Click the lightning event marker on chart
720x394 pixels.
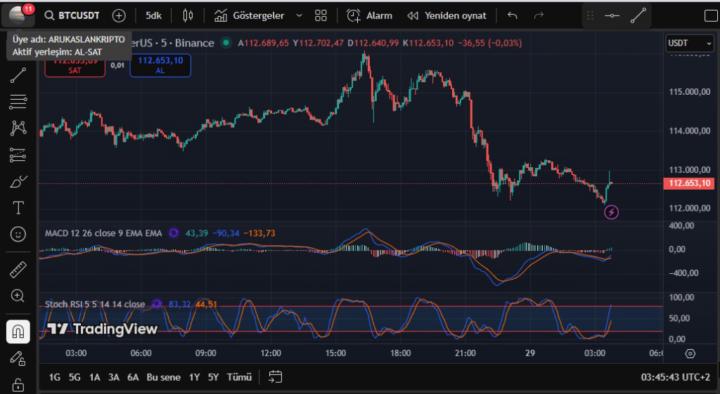611,212
